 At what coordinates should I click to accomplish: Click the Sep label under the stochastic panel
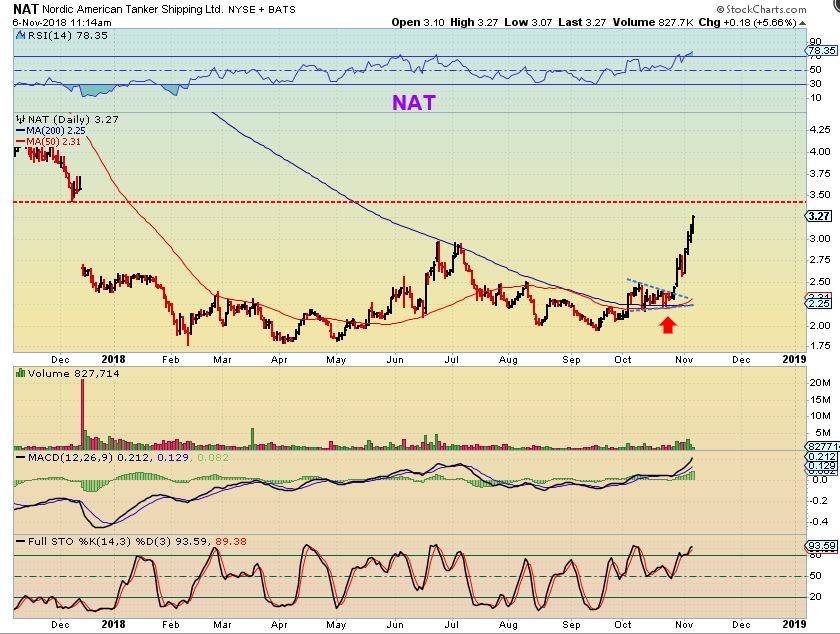click(x=572, y=625)
